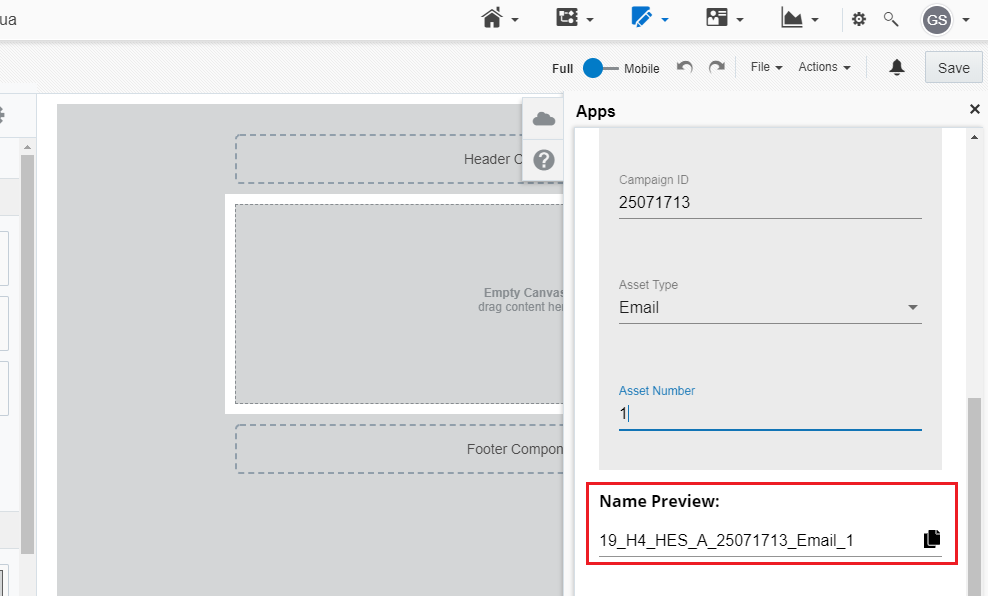Open the cloud apps icon
This screenshot has width=988, height=596.
(543, 118)
